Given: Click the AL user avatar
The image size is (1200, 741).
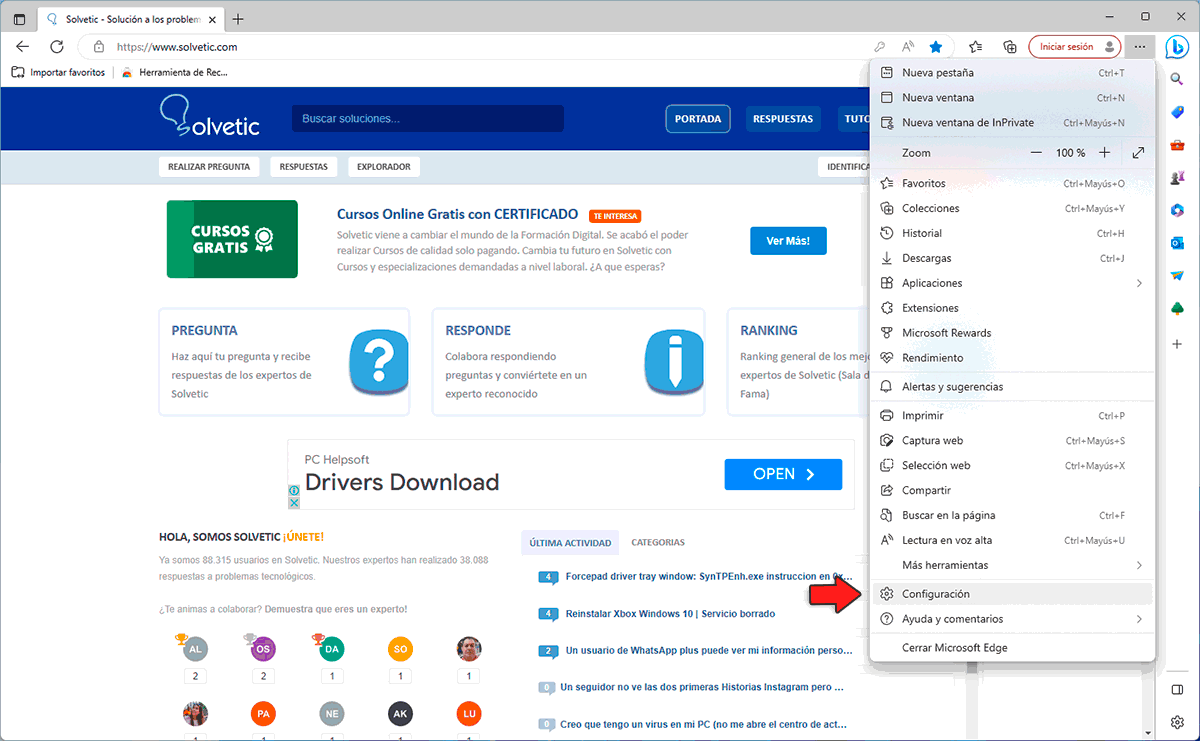Looking at the screenshot, I should point(197,649).
